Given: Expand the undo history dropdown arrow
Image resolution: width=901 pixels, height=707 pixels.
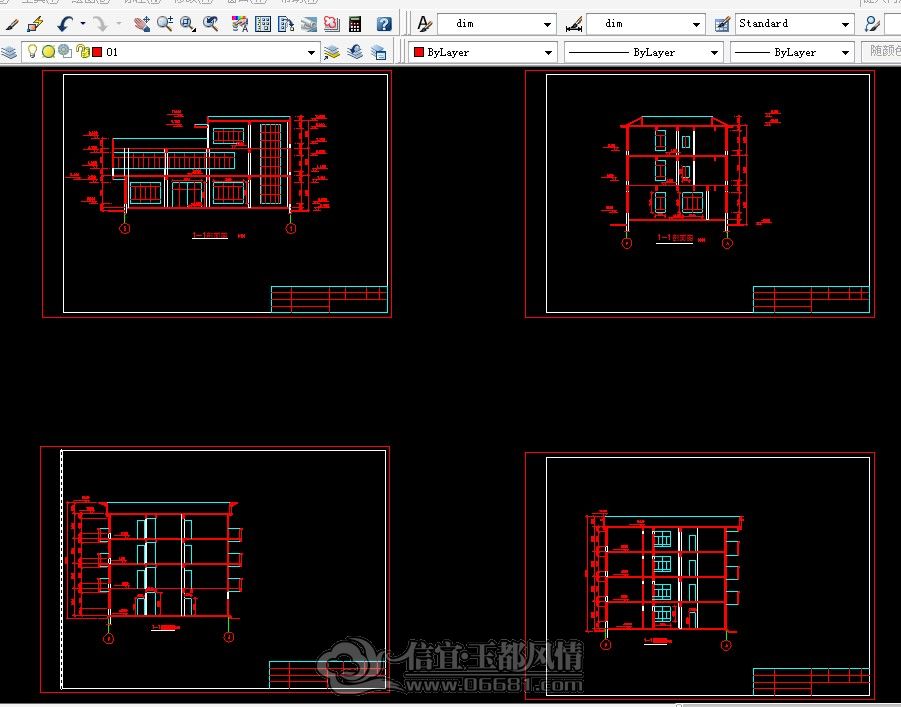Looking at the screenshot, I should [x=83, y=24].
